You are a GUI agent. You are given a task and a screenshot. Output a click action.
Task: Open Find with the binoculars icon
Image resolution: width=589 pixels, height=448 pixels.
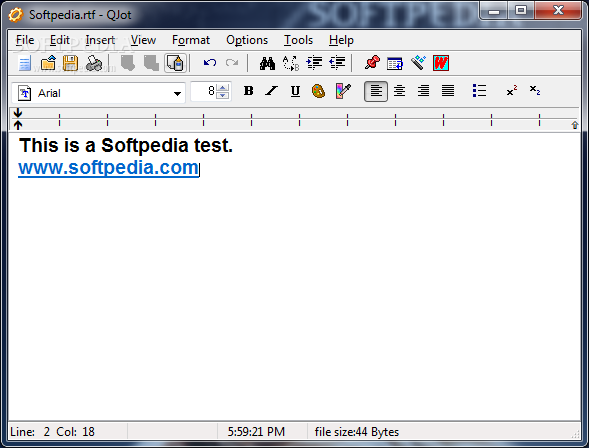coord(267,63)
